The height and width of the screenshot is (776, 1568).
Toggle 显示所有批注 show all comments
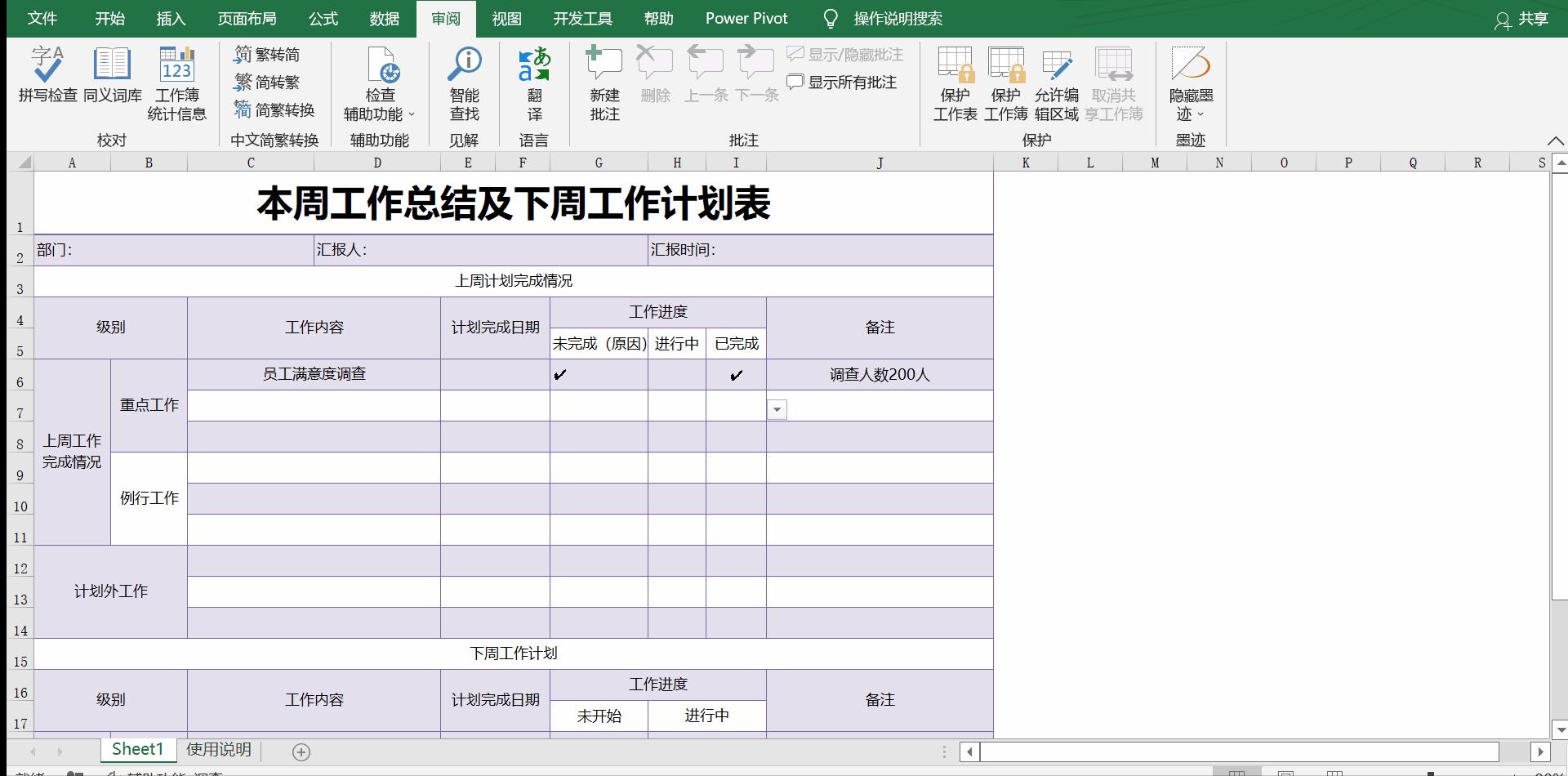(x=843, y=82)
